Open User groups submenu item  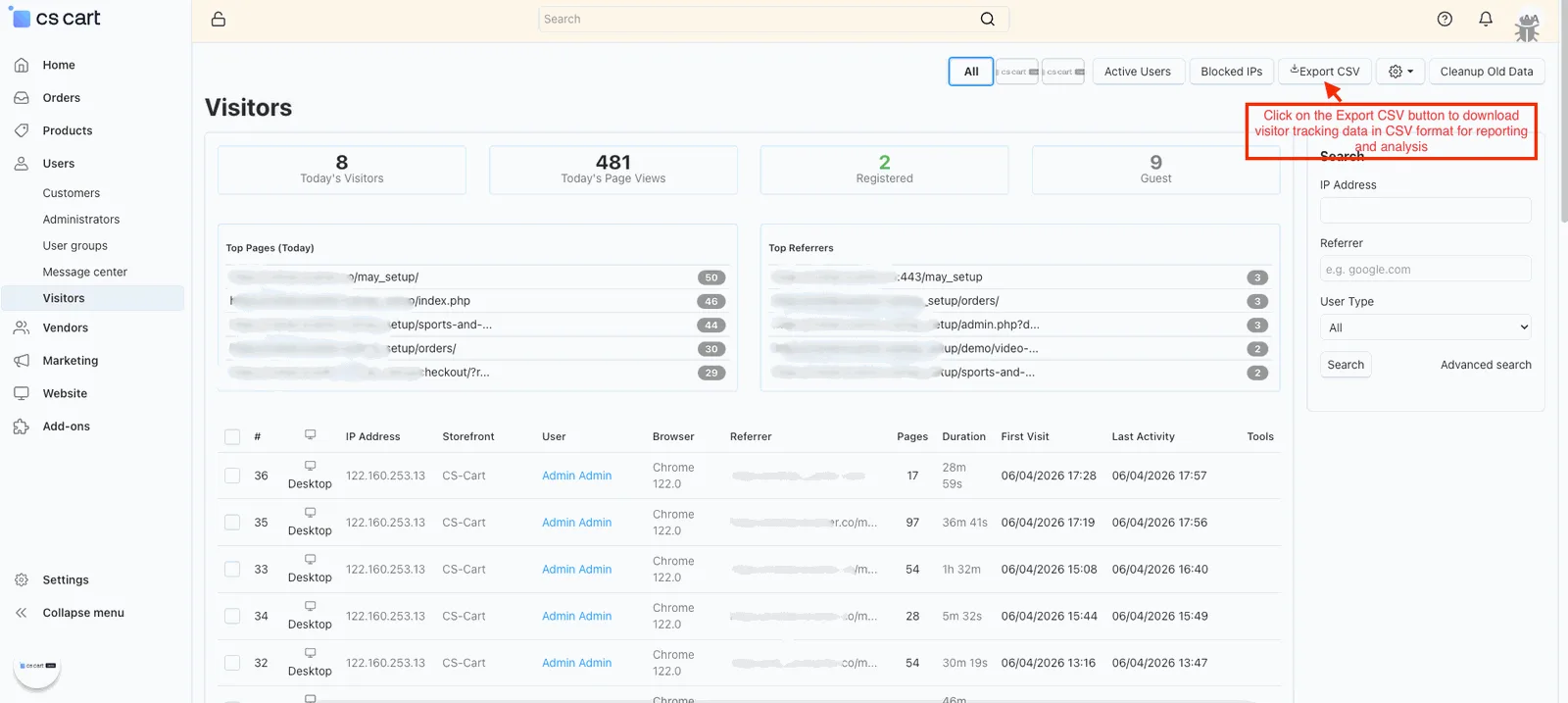[75, 246]
